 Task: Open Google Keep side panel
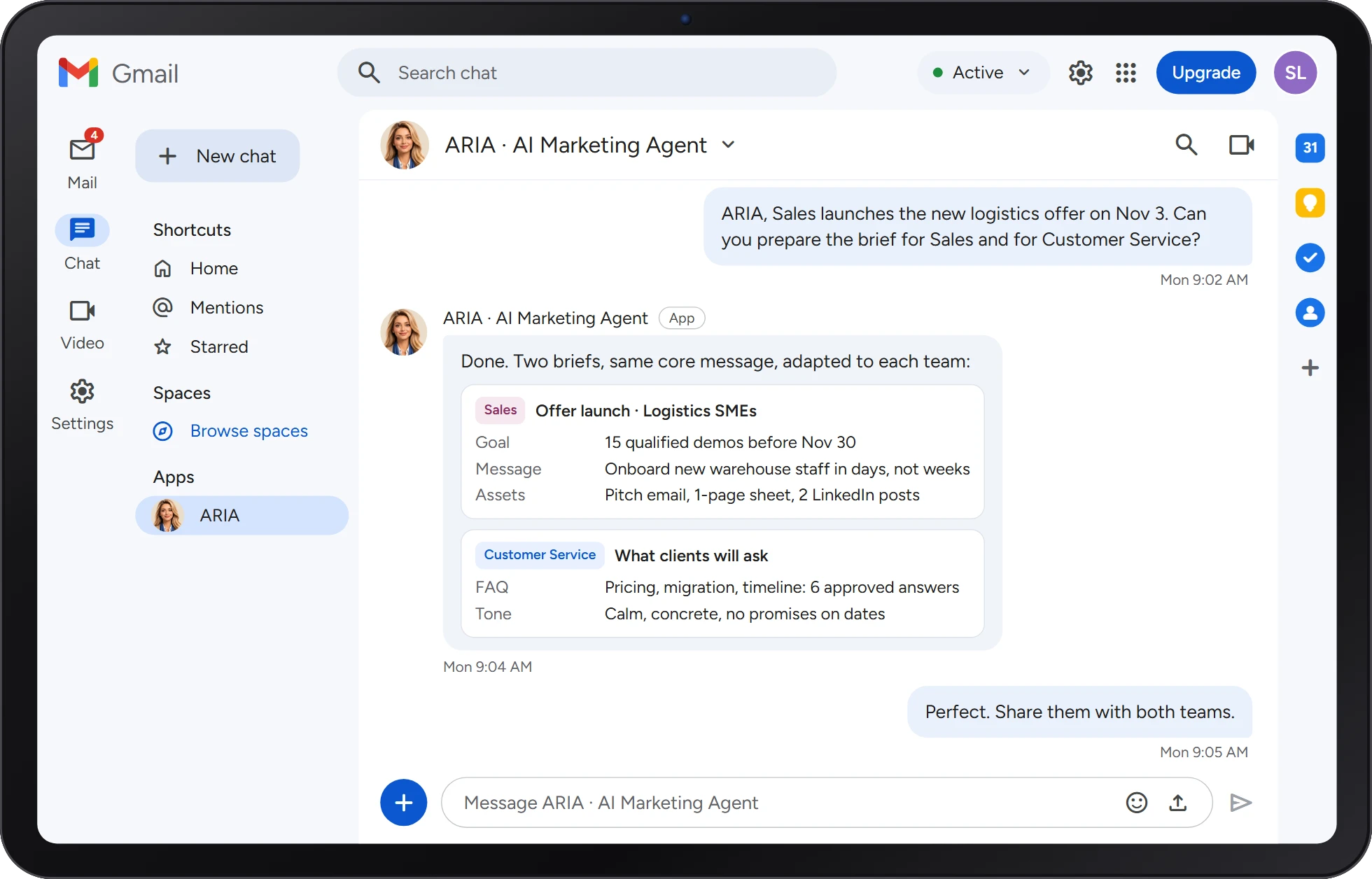(1310, 203)
